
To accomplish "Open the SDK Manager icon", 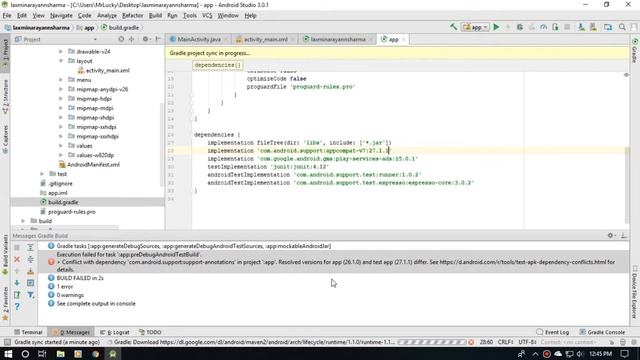I will coord(593,27).
